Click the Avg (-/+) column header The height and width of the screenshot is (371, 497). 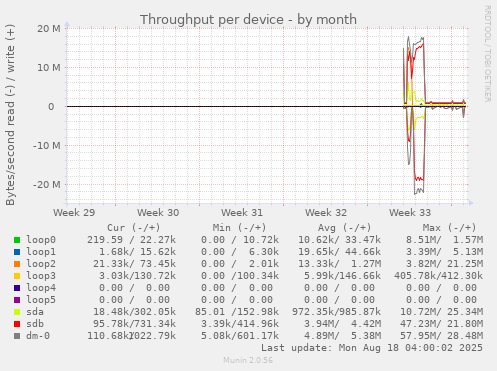344,228
